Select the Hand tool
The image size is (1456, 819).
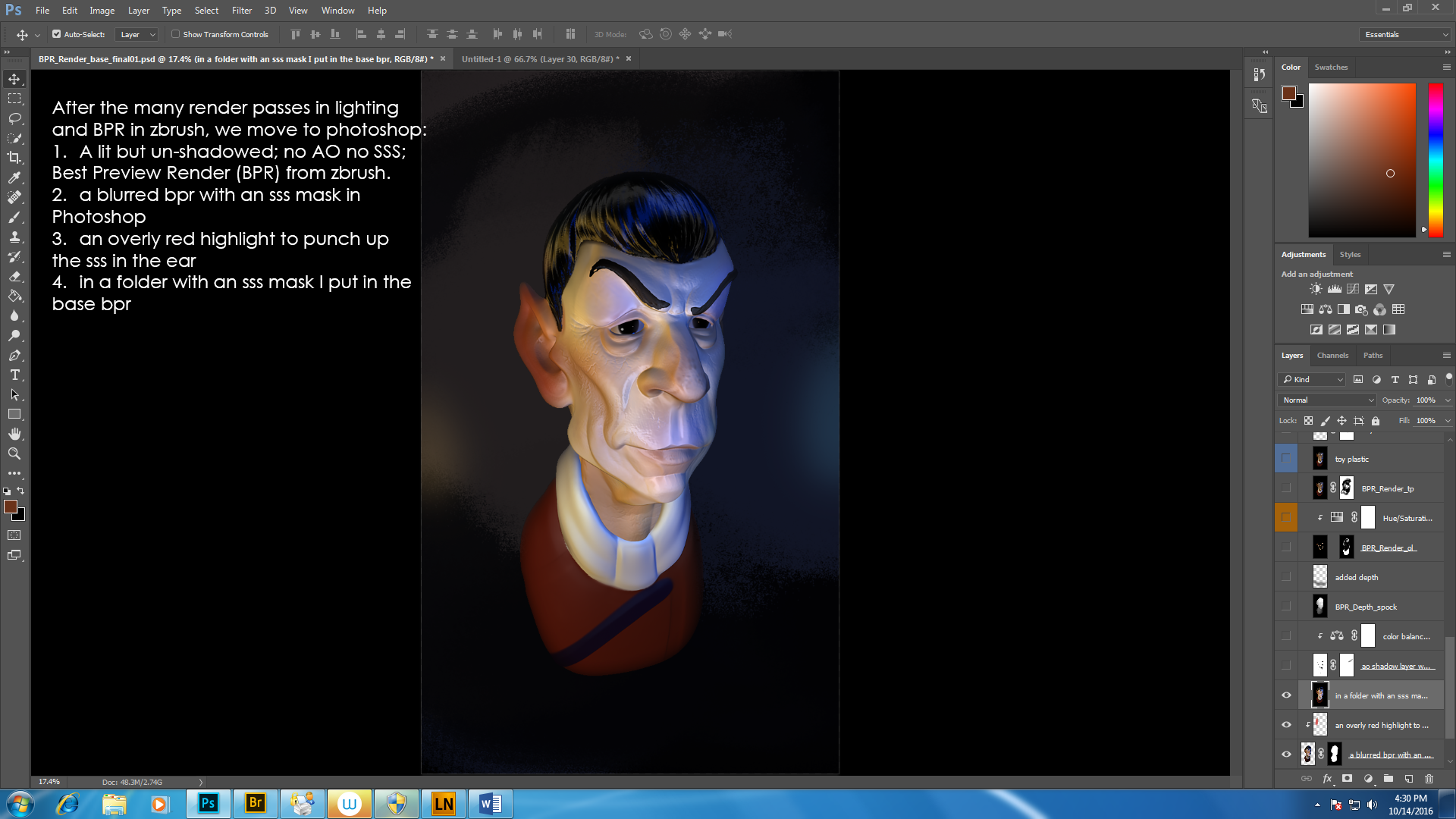pyautogui.click(x=14, y=434)
